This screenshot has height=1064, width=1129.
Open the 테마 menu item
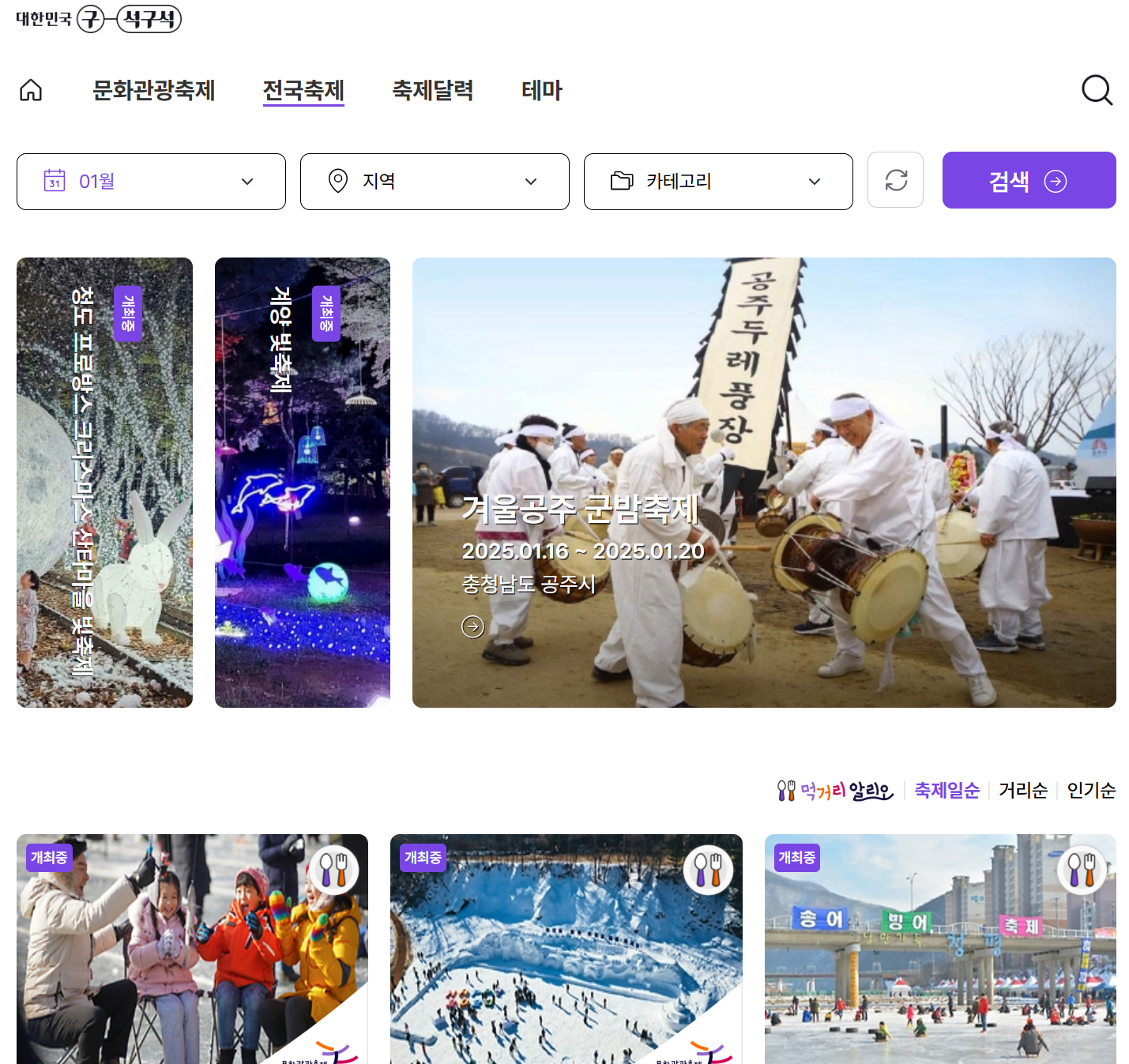point(542,90)
